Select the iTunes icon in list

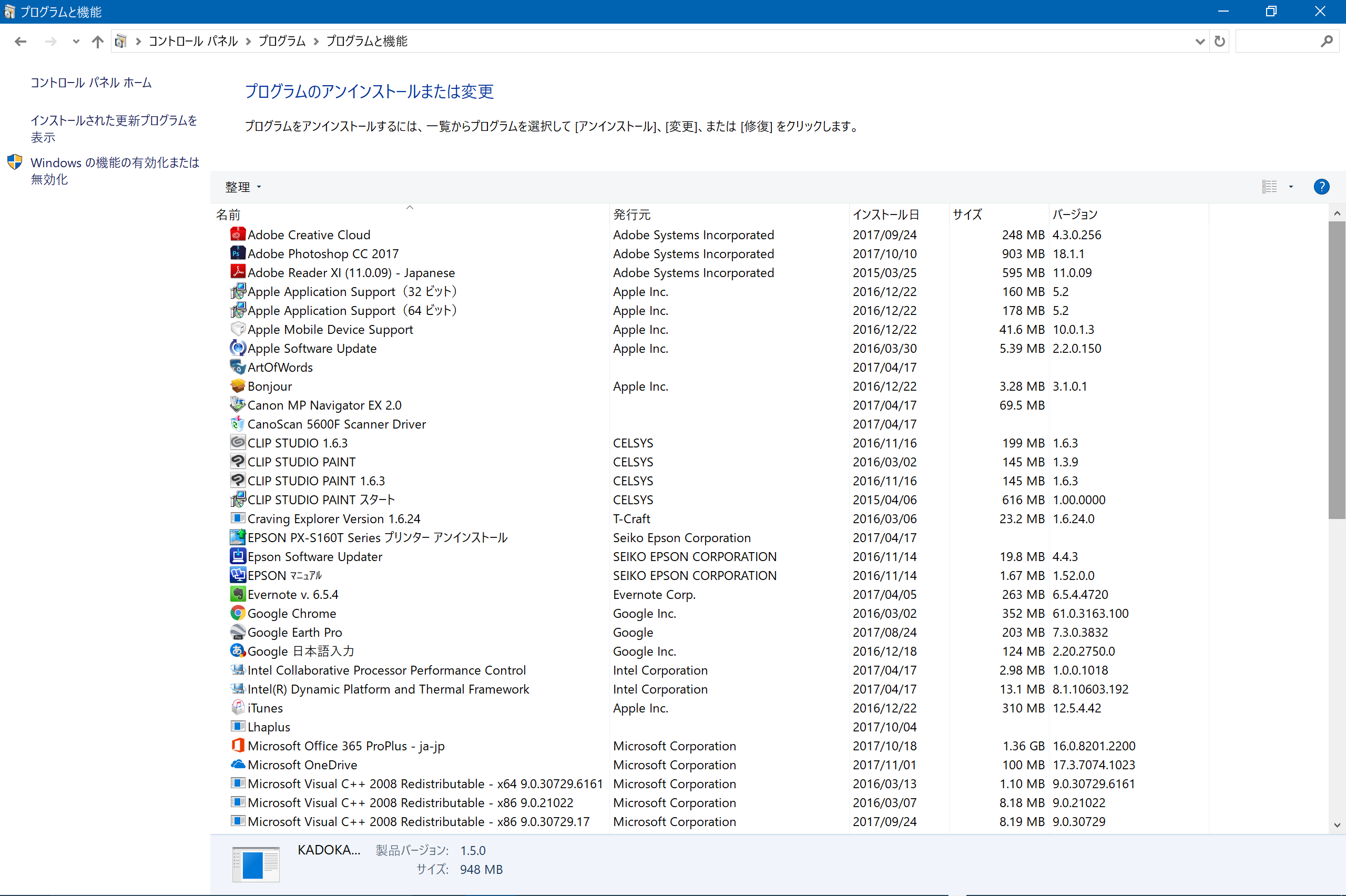coord(238,708)
